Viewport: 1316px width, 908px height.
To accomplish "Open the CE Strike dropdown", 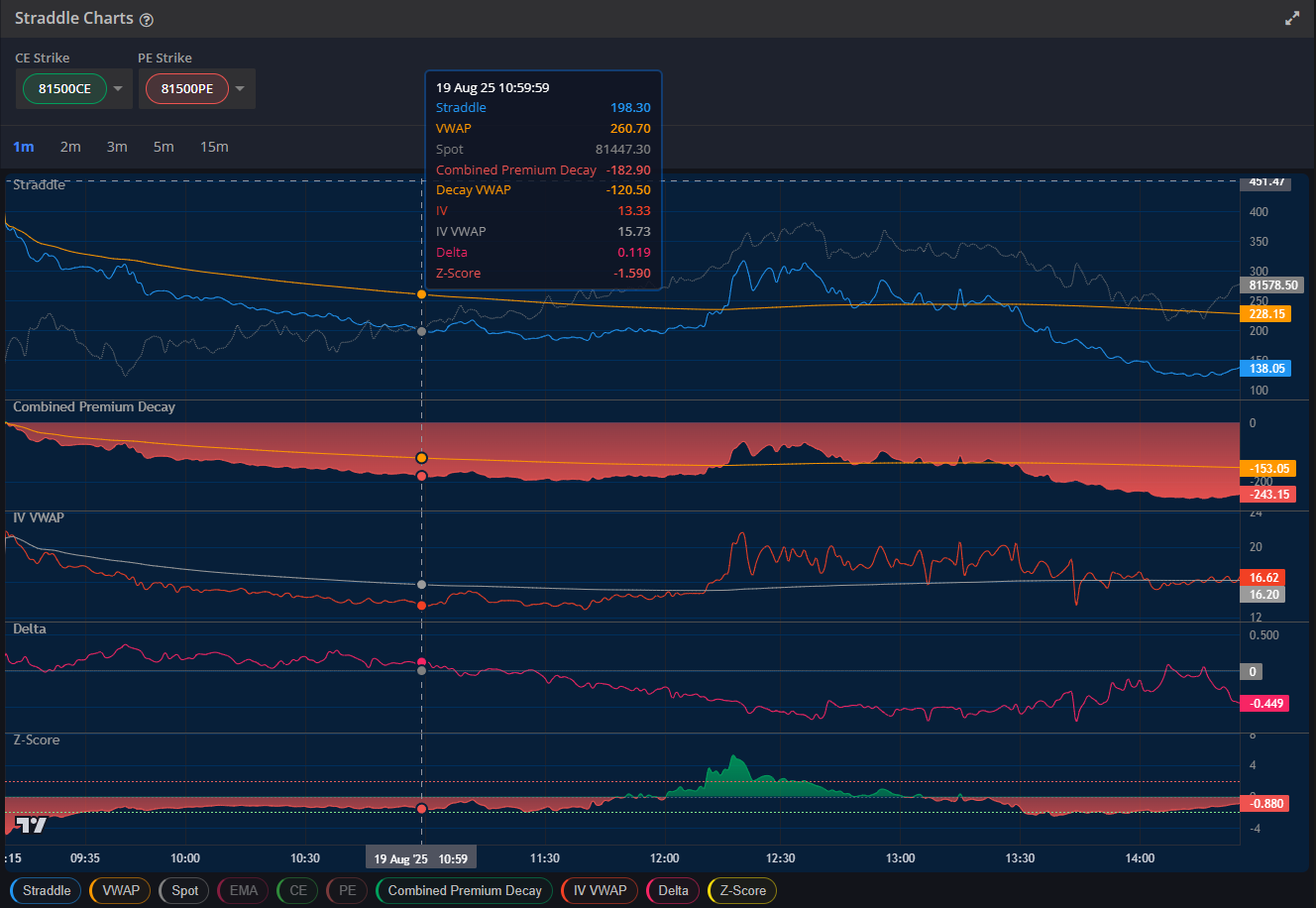I will [115, 88].
